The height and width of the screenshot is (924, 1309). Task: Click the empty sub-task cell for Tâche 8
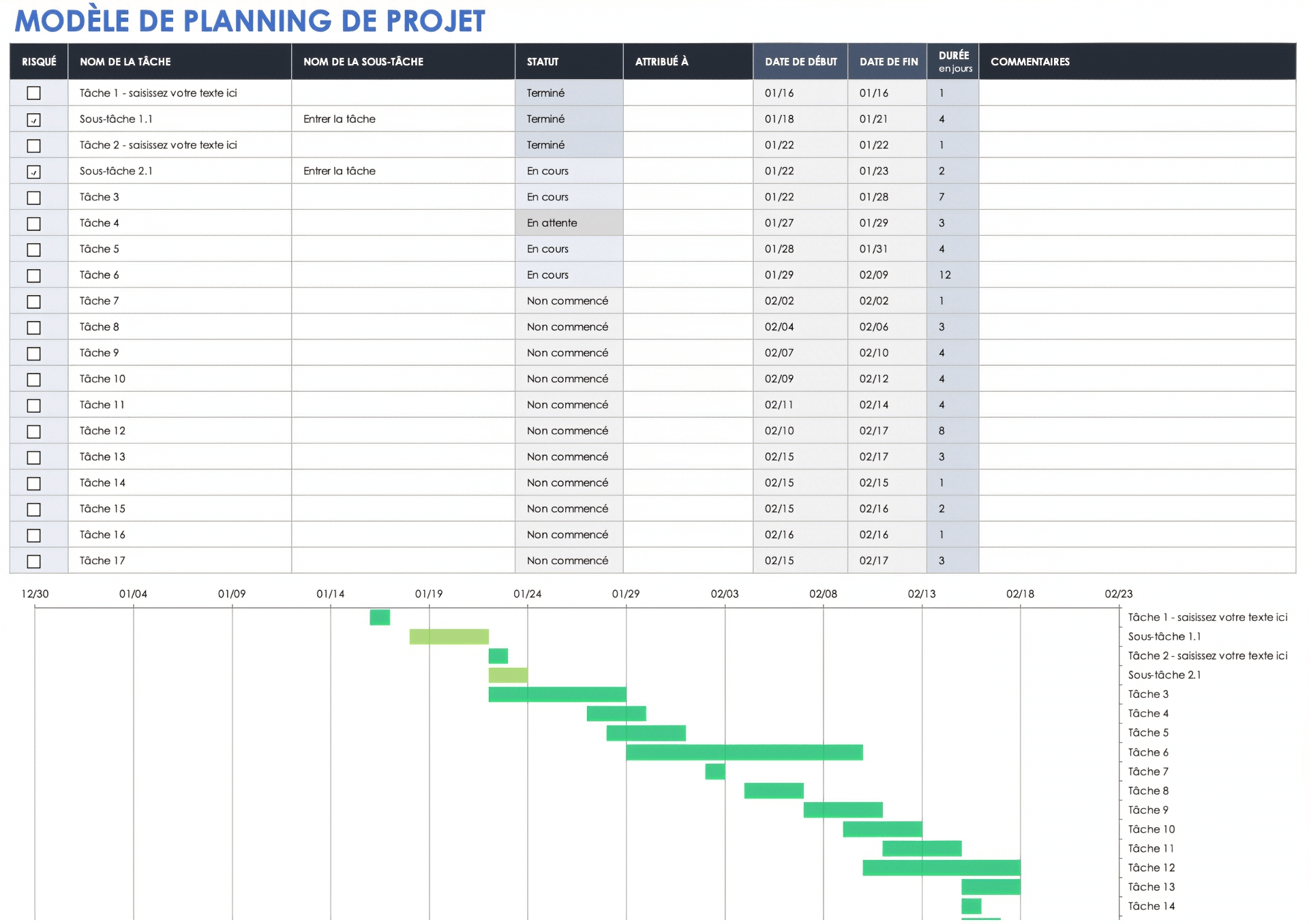[403, 327]
